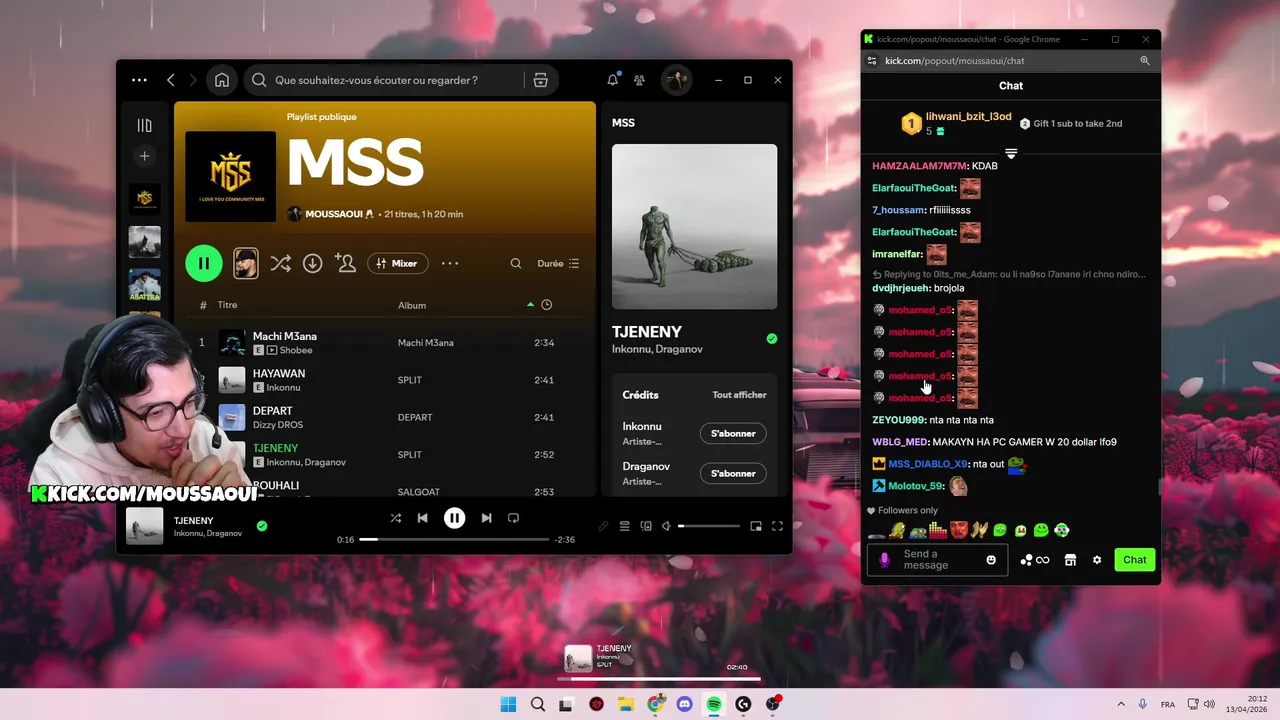
Task: Open the lyrics microphone icon
Action: tap(603, 526)
